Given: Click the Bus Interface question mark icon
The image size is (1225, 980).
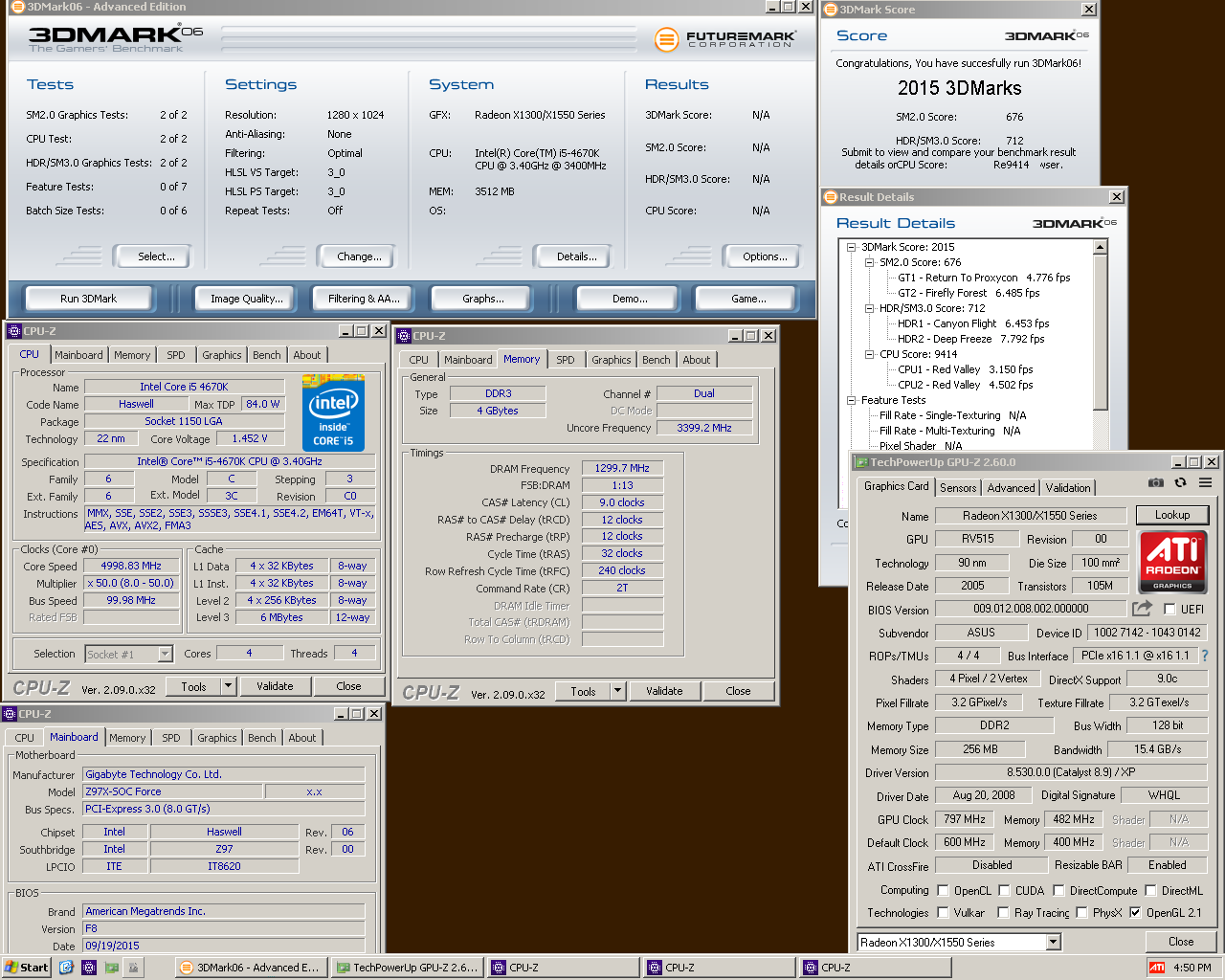Looking at the screenshot, I should tap(1205, 656).
